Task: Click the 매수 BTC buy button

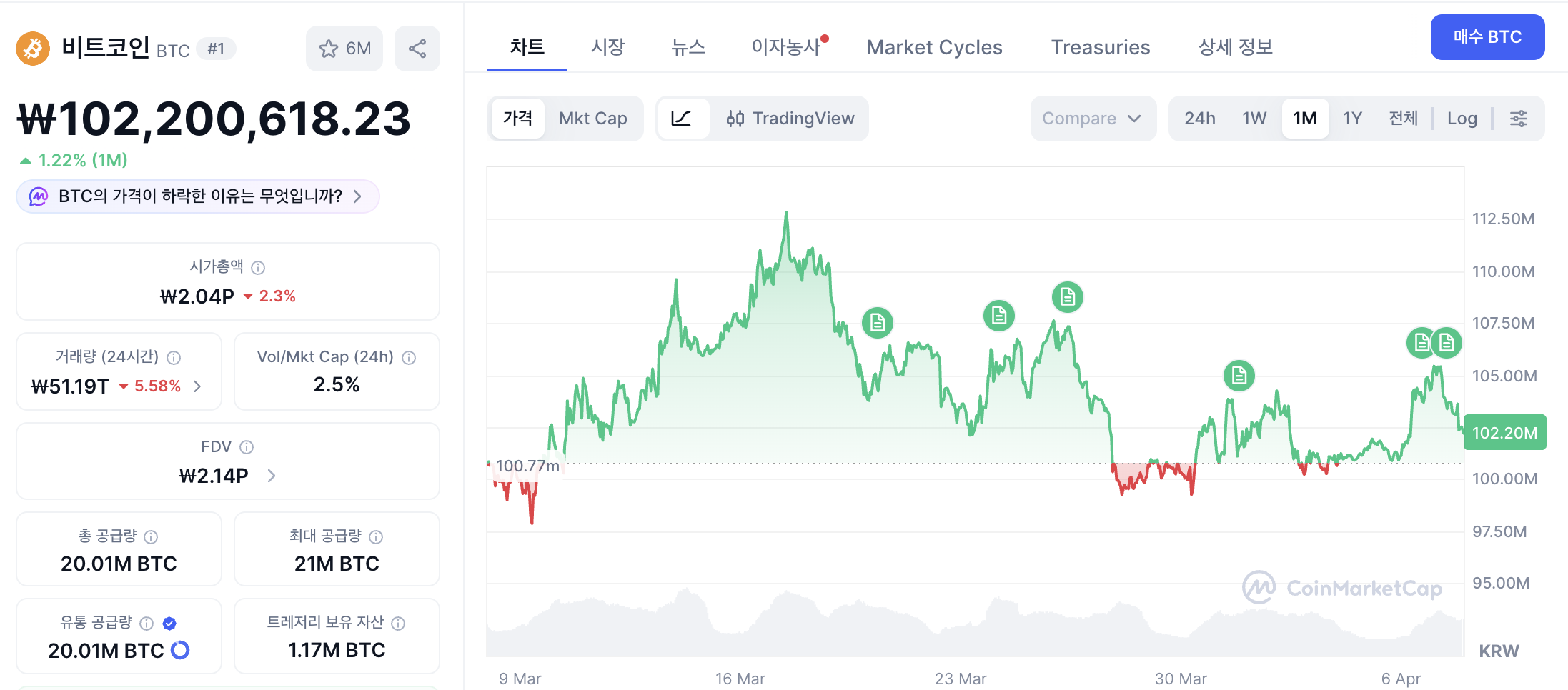Action: (1487, 37)
